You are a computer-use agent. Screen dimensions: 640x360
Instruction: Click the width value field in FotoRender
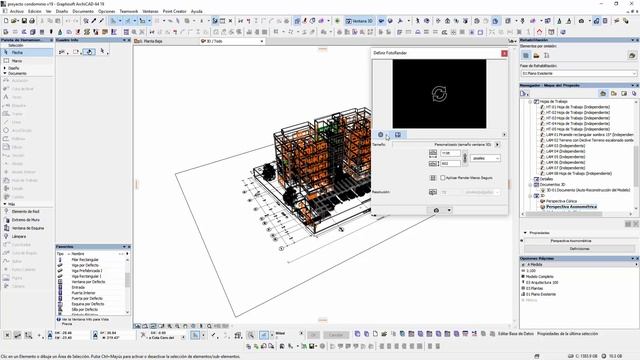(x=450, y=153)
